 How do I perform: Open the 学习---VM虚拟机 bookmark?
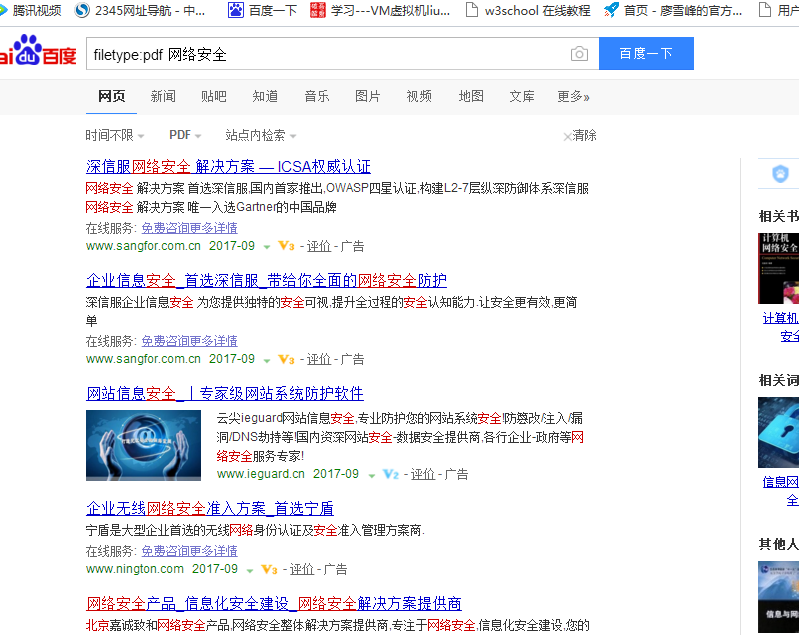click(x=380, y=10)
